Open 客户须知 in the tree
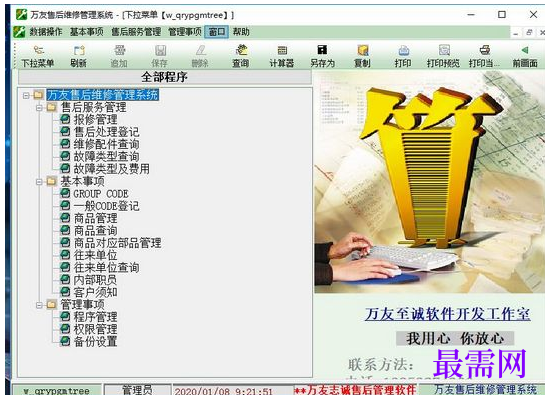This screenshot has height=395, width=545. pyautogui.click(x=95, y=292)
